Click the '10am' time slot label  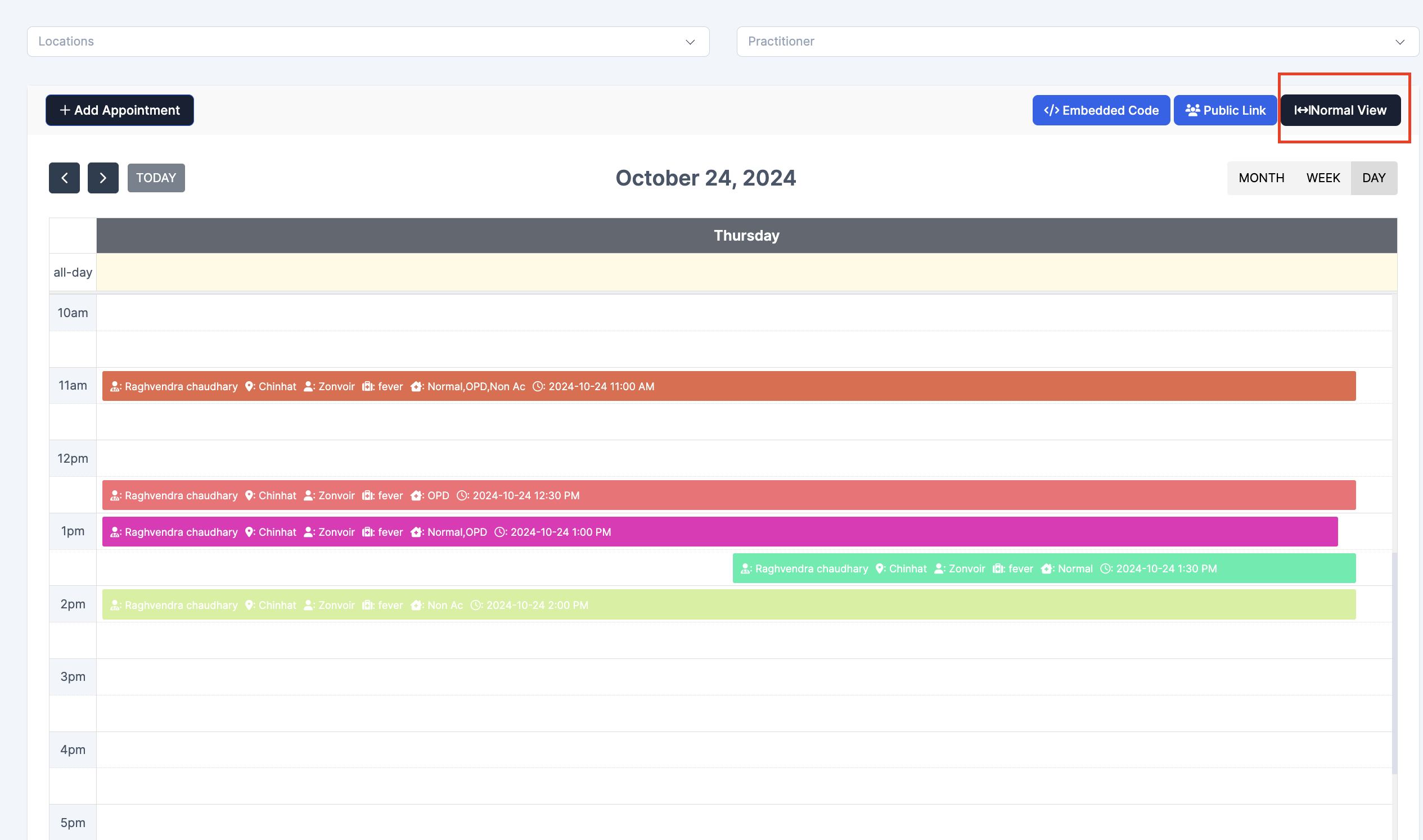point(73,313)
